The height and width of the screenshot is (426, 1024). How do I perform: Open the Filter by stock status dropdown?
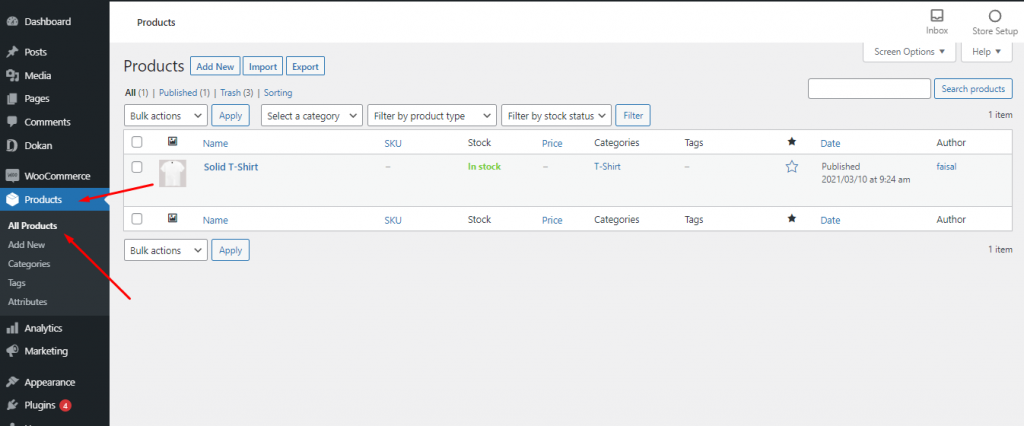[x=556, y=116]
